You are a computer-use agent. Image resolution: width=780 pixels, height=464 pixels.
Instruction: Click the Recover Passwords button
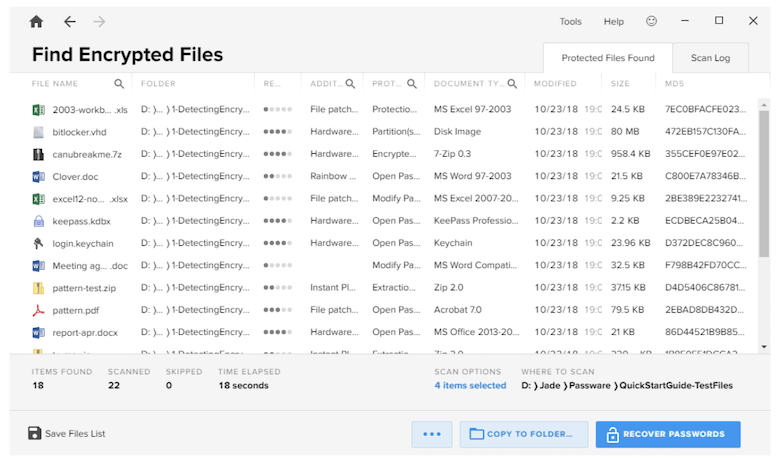point(668,434)
